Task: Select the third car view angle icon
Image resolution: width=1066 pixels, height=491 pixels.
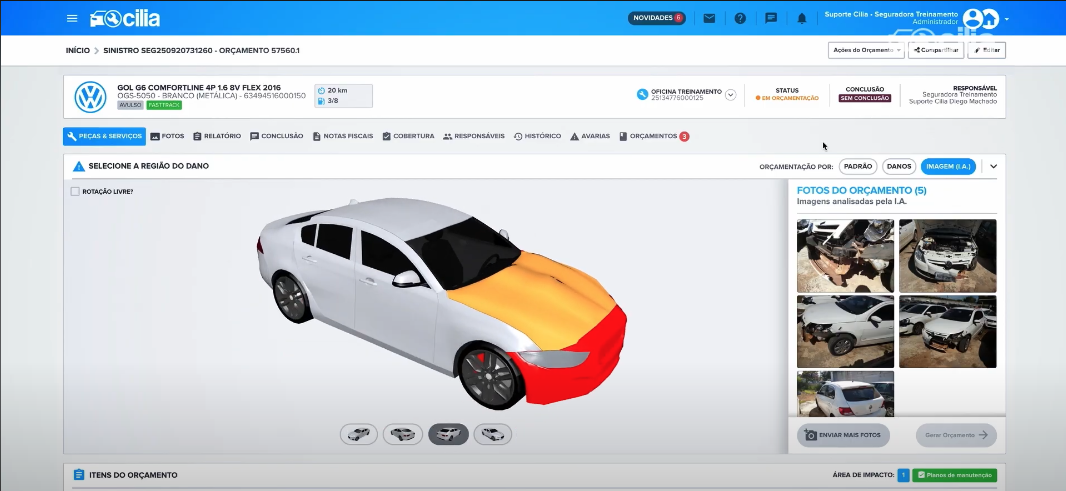Action: [448, 434]
